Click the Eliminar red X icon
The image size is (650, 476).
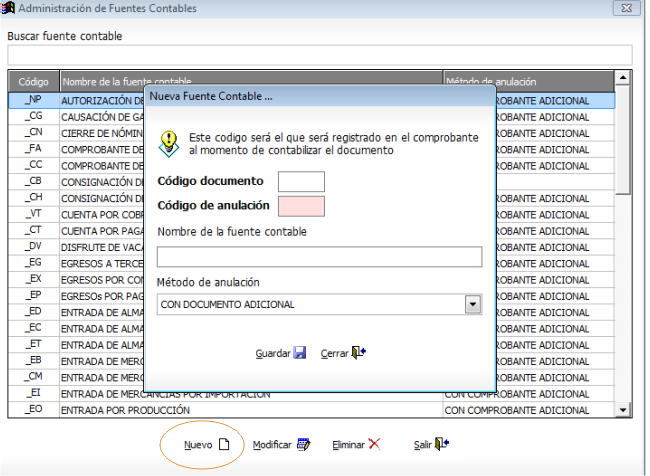[374, 444]
